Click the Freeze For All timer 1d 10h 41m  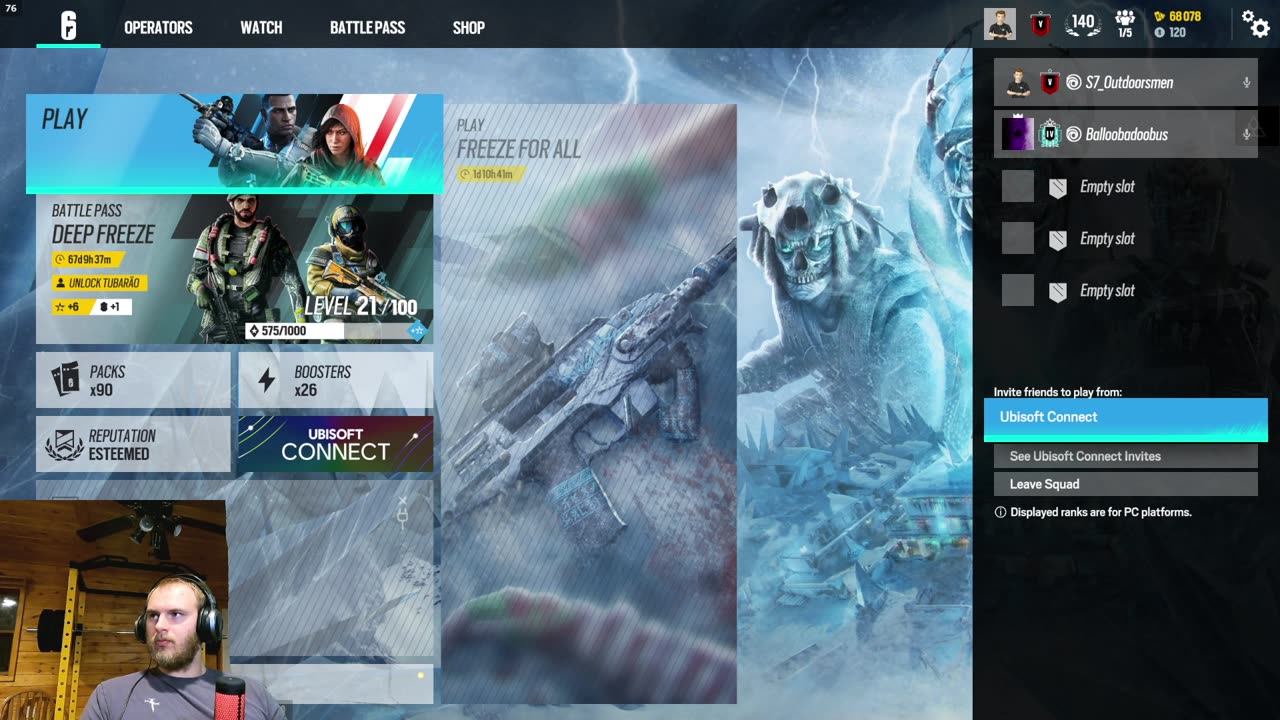coord(490,174)
